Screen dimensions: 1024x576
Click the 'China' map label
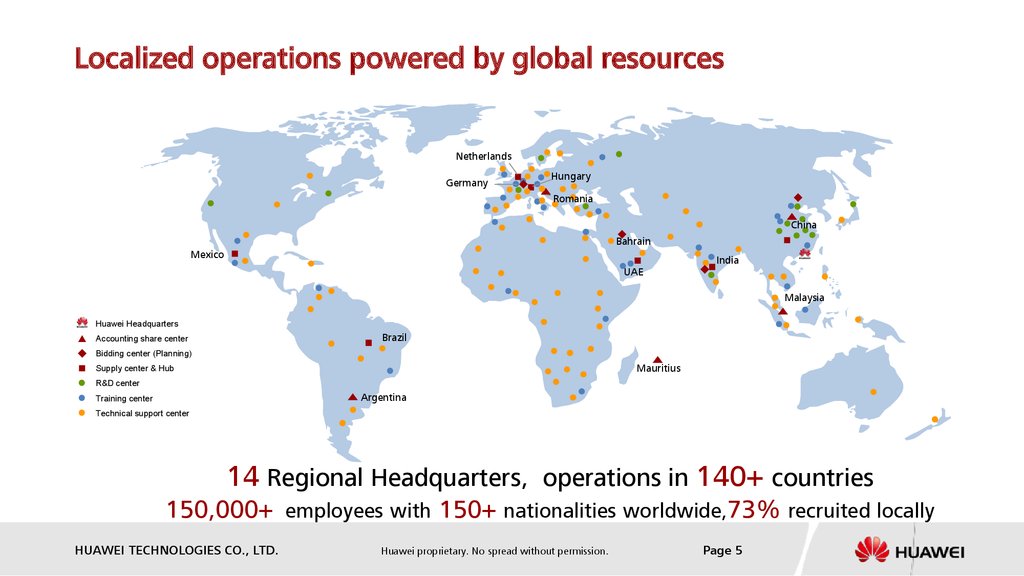pos(804,225)
